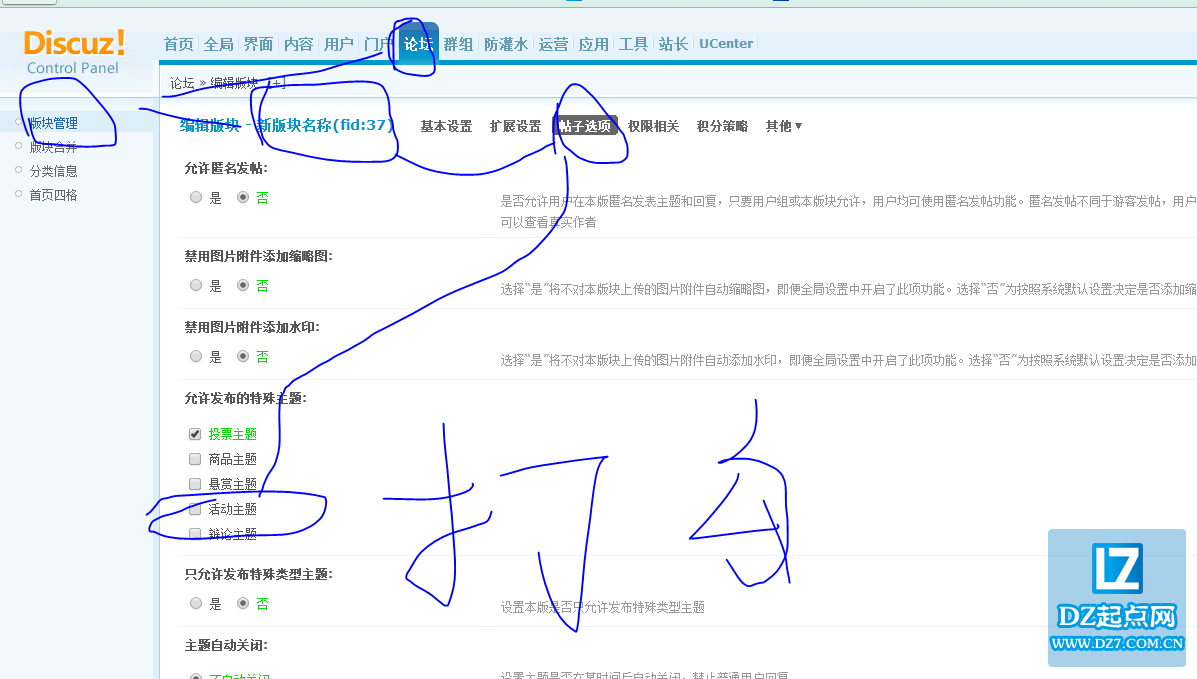The width and height of the screenshot is (1197, 679).
Task: Open 首页四格 in the sidebar
Action: coord(53,195)
